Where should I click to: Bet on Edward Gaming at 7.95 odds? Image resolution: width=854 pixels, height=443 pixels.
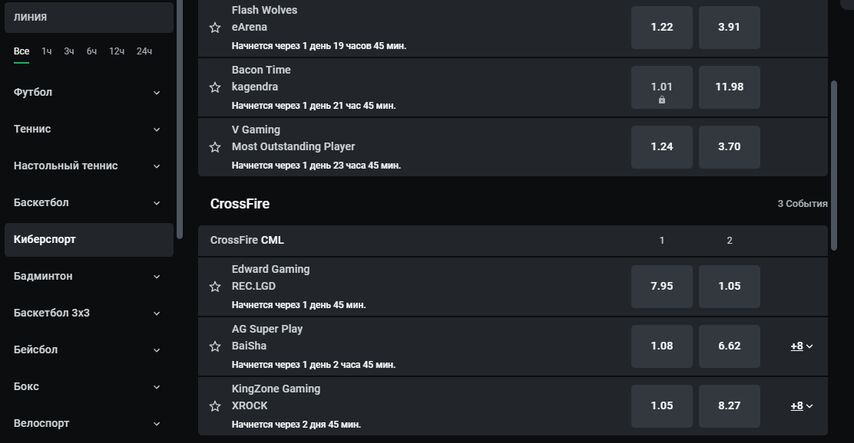662,286
